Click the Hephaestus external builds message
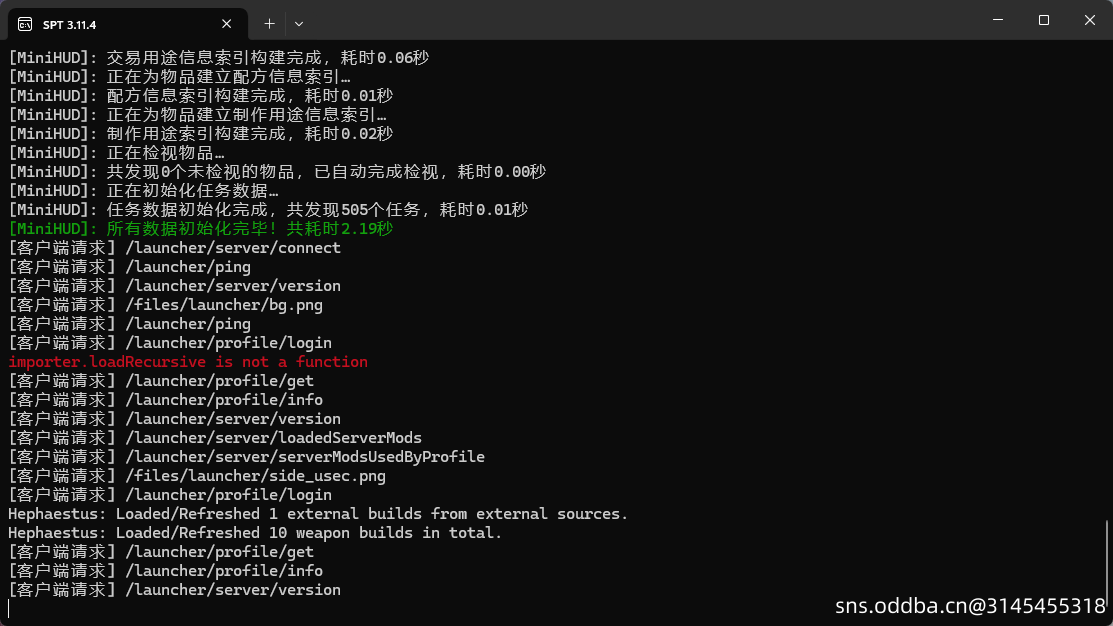 point(318,514)
